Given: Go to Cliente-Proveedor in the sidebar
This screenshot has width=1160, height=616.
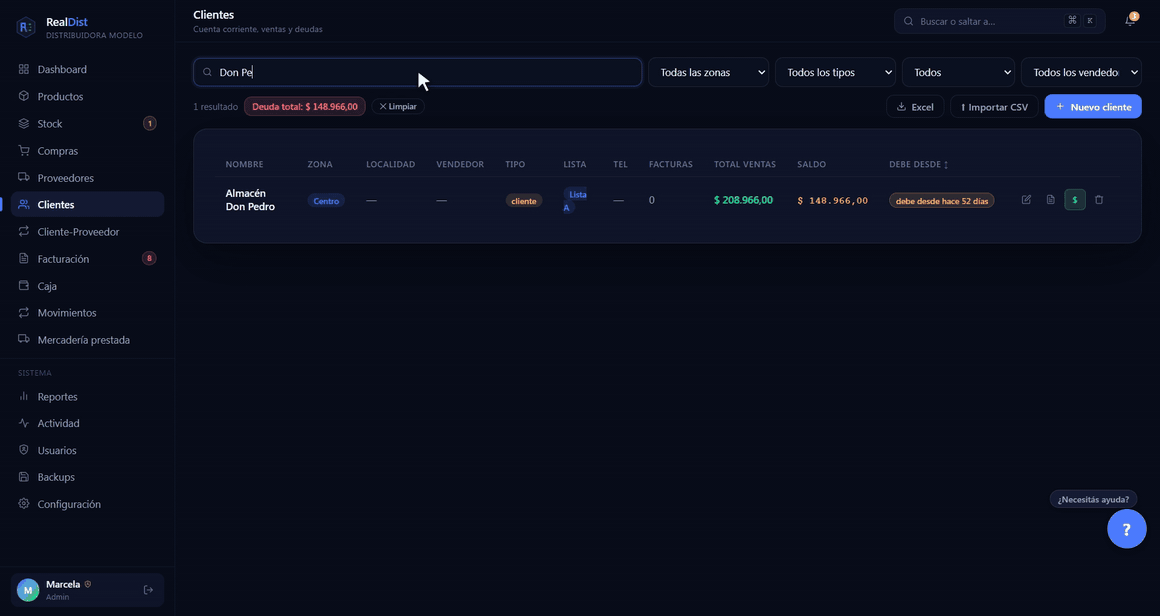Looking at the screenshot, I should click(x=87, y=231).
